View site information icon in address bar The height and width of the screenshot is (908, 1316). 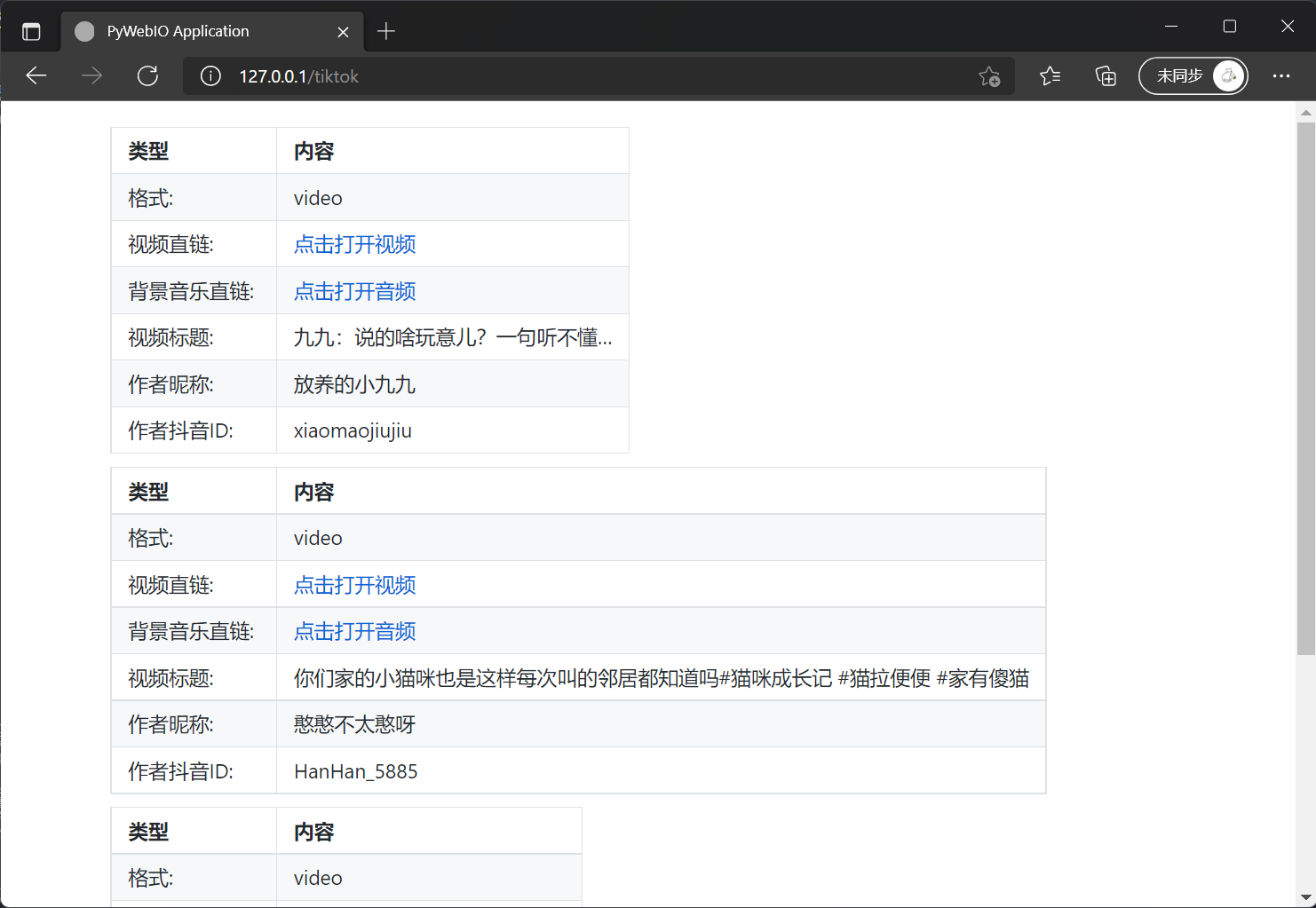210,76
